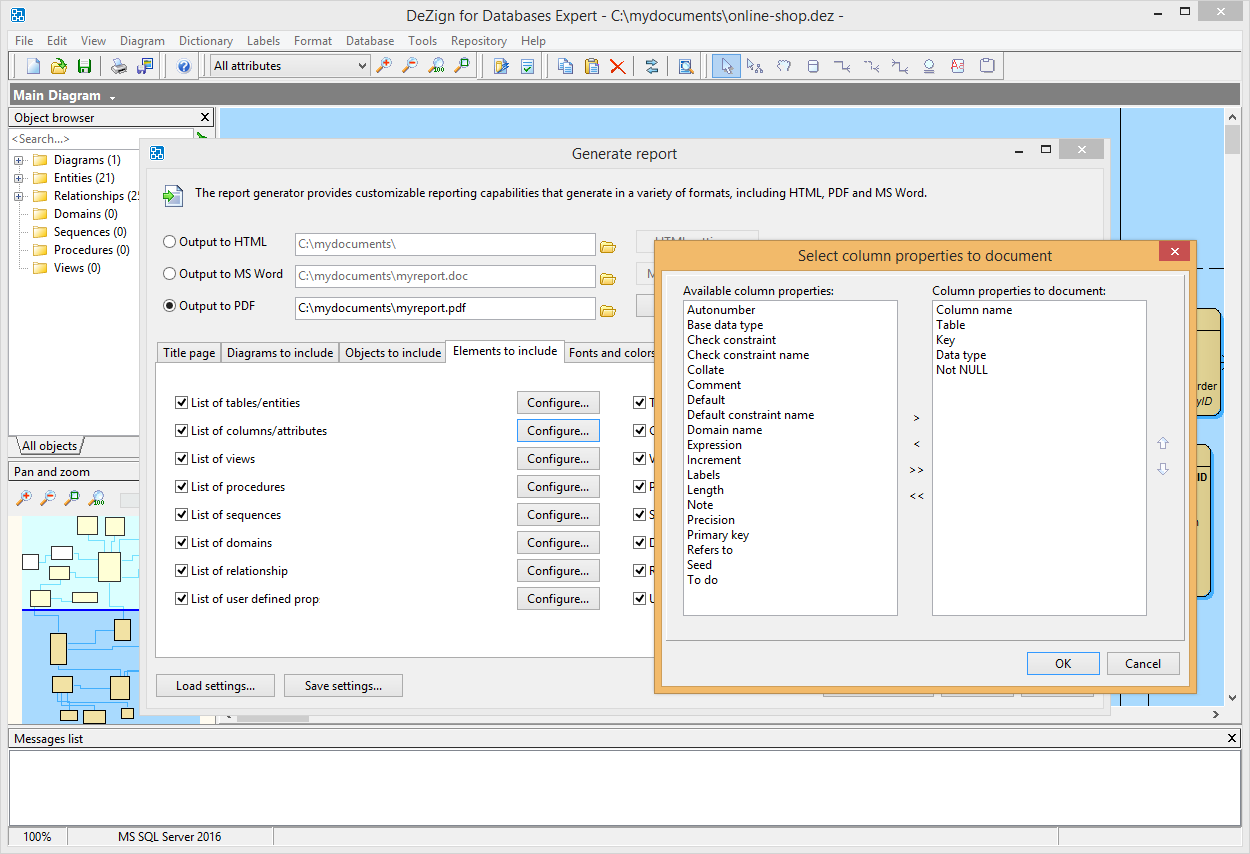Click double left arrows to remove all properties
This screenshot has height=854, width=1250.
coord(917,496)
